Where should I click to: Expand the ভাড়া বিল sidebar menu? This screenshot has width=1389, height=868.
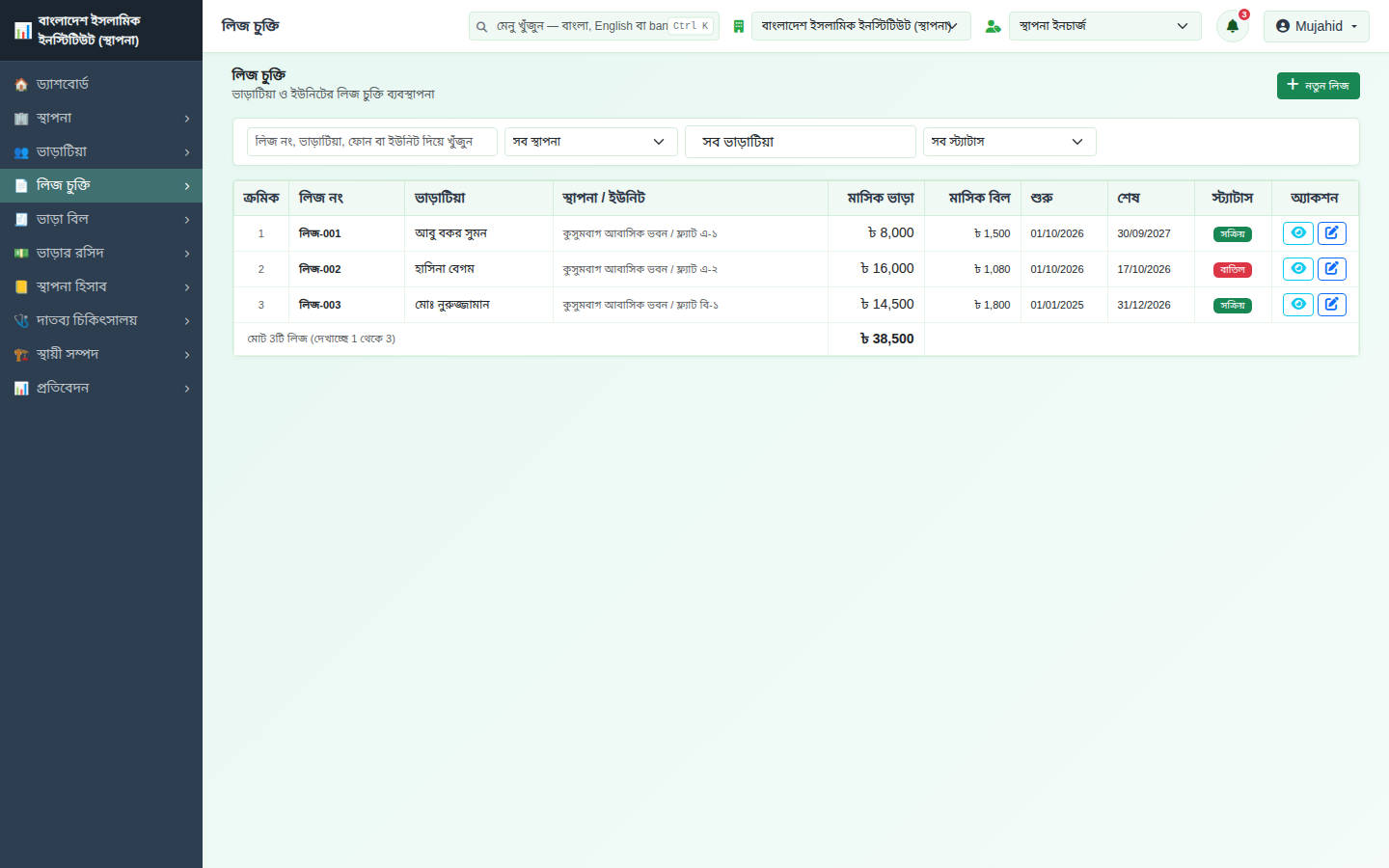click(x=101, y=219)
